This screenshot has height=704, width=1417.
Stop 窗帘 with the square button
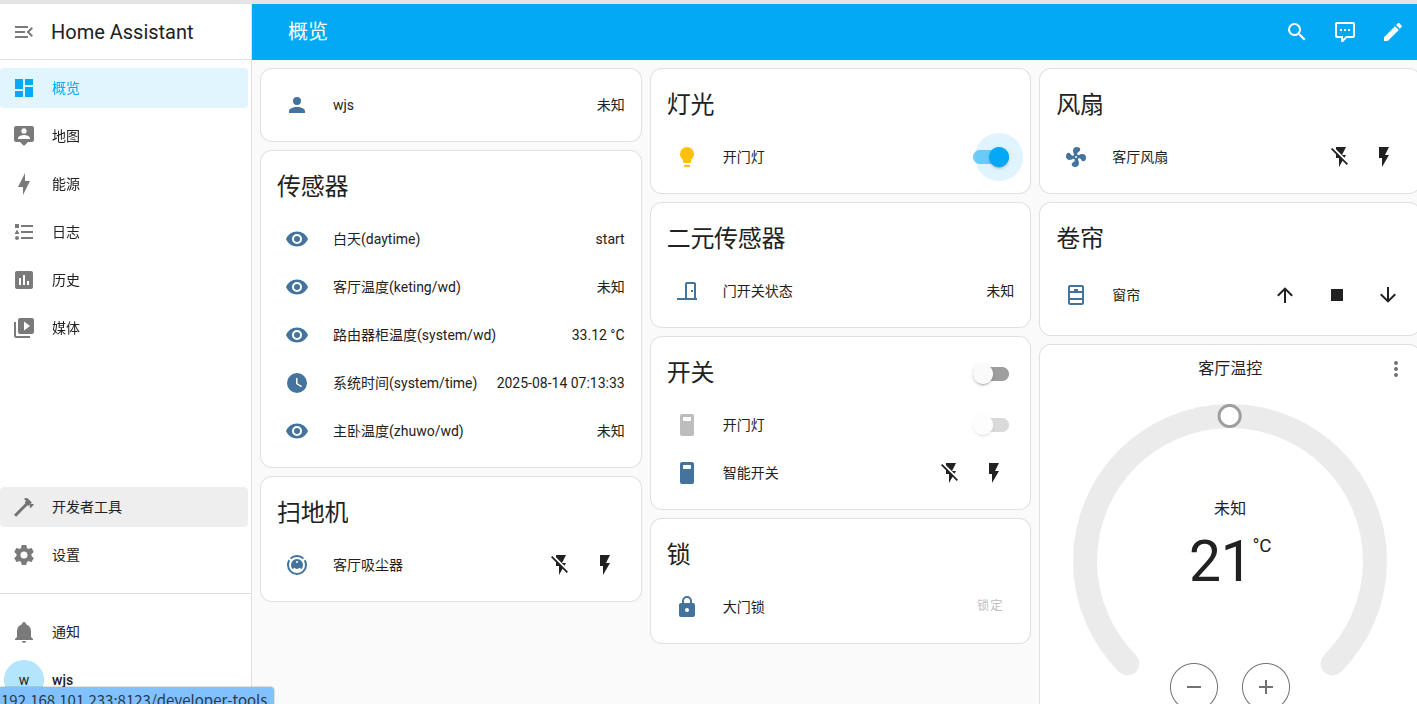coord(1337,295)
